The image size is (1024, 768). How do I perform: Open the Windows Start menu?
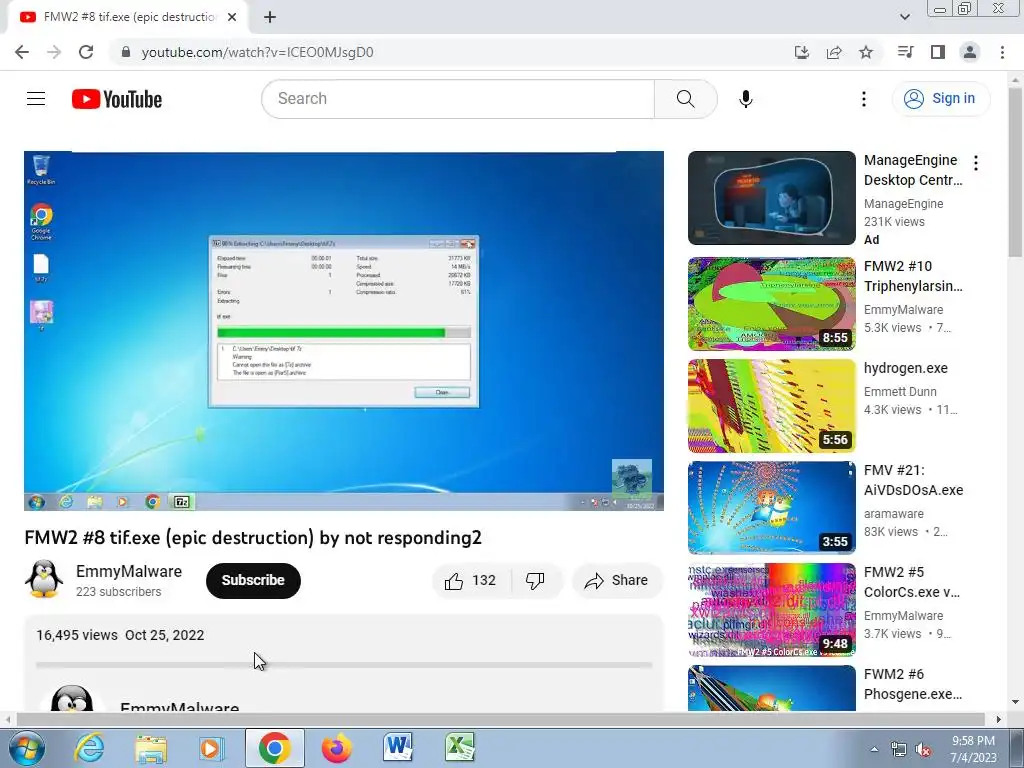26,748
